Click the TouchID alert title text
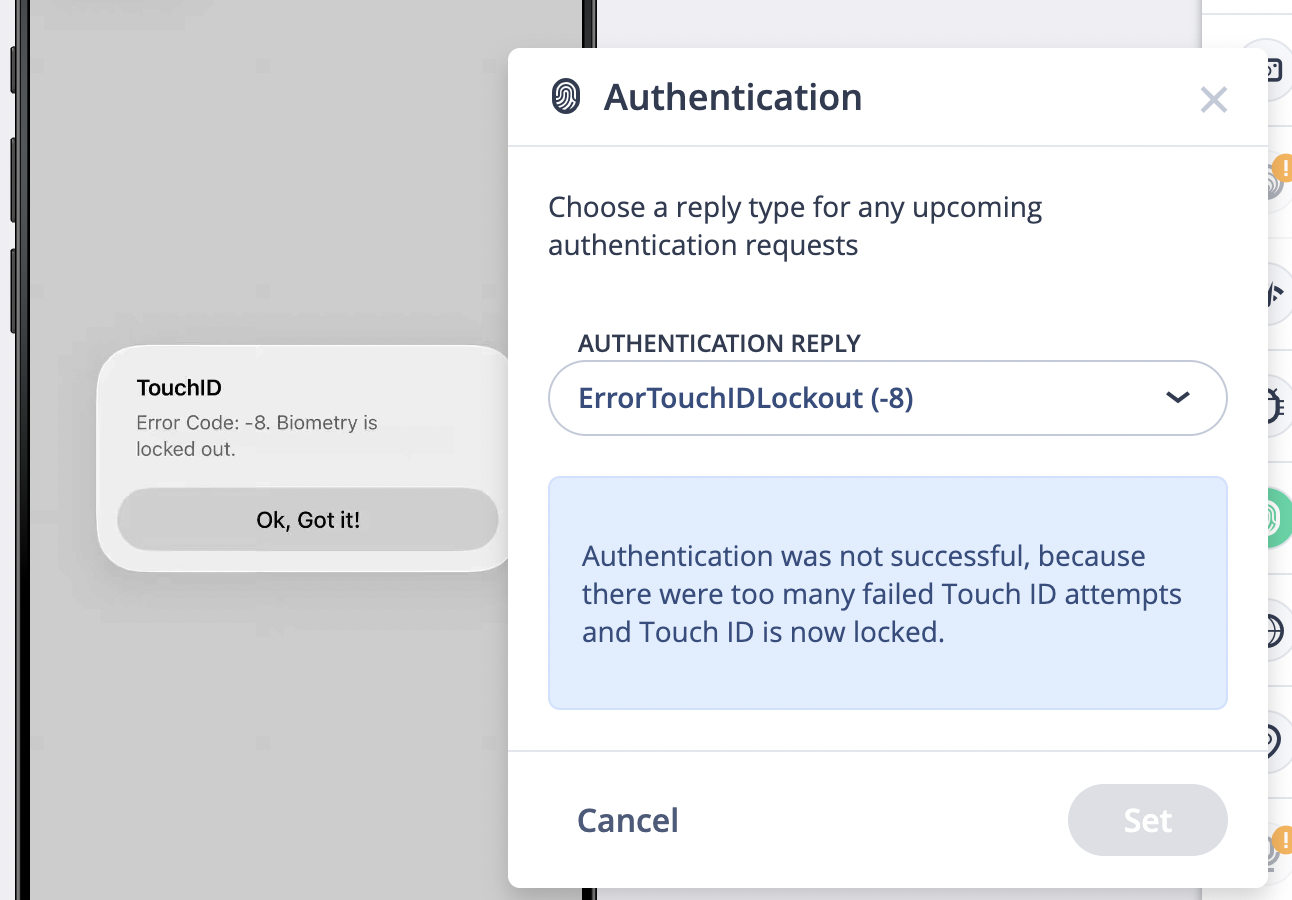This screenshot has height=900, width=1292. click(179, 388)
